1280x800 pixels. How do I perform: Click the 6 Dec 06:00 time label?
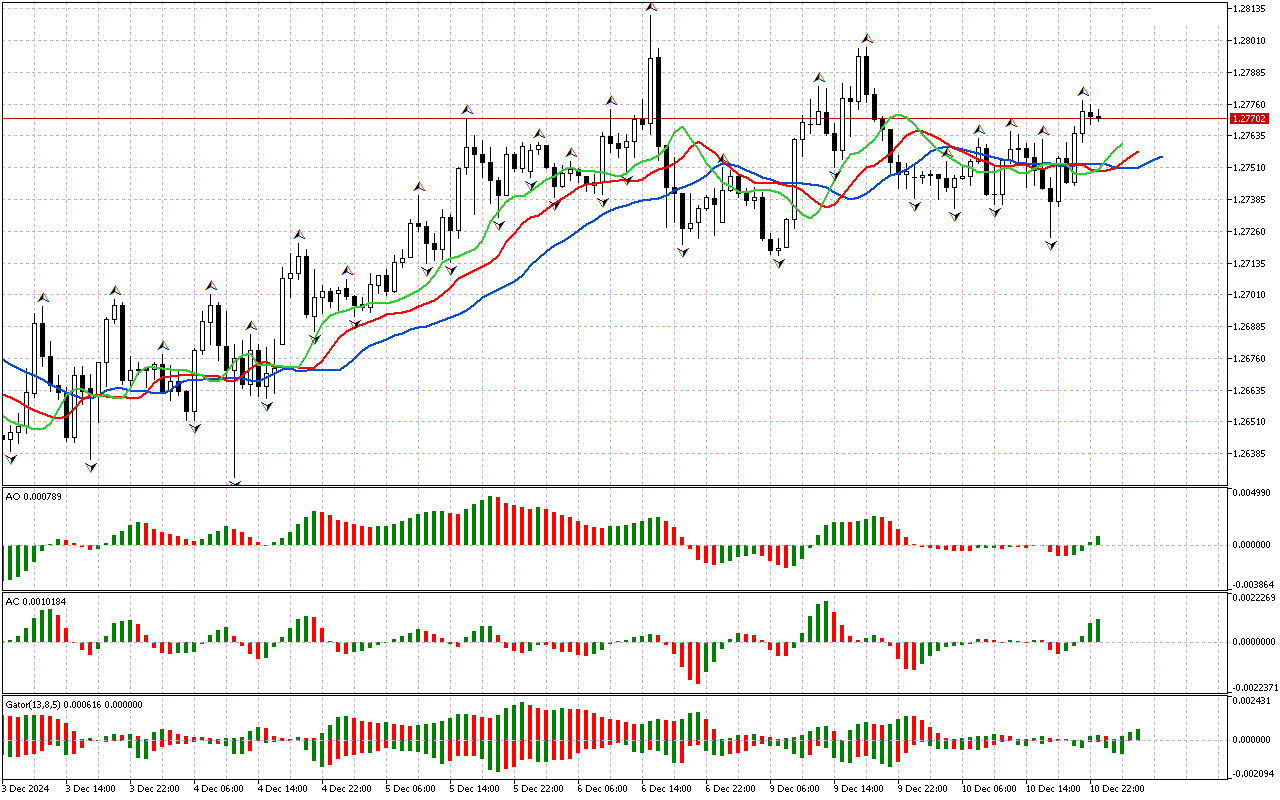coord(604,788)
